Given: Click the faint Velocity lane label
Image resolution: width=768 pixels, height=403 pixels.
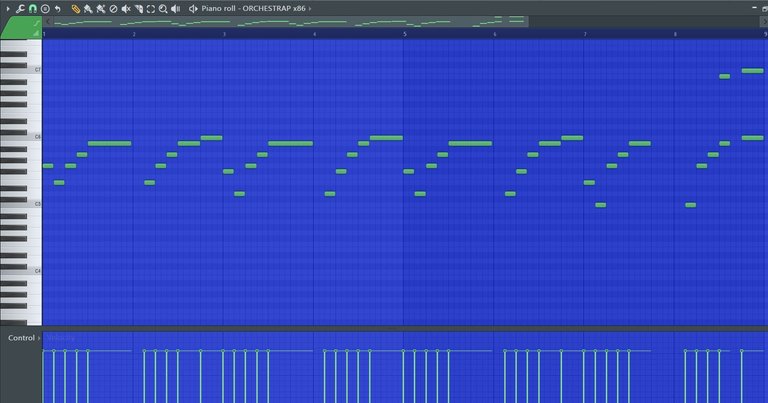Looking at the screenshot, I should (x=61, y=338).
